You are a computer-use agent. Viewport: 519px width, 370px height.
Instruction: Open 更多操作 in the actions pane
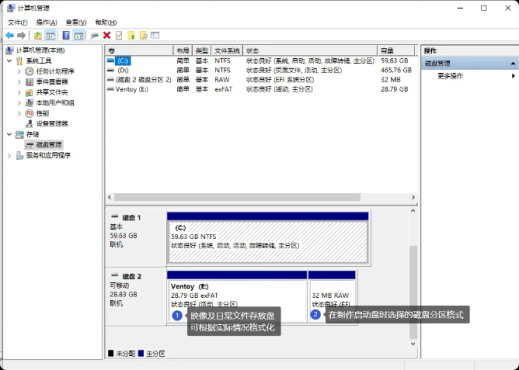click(x=450, y=76)
